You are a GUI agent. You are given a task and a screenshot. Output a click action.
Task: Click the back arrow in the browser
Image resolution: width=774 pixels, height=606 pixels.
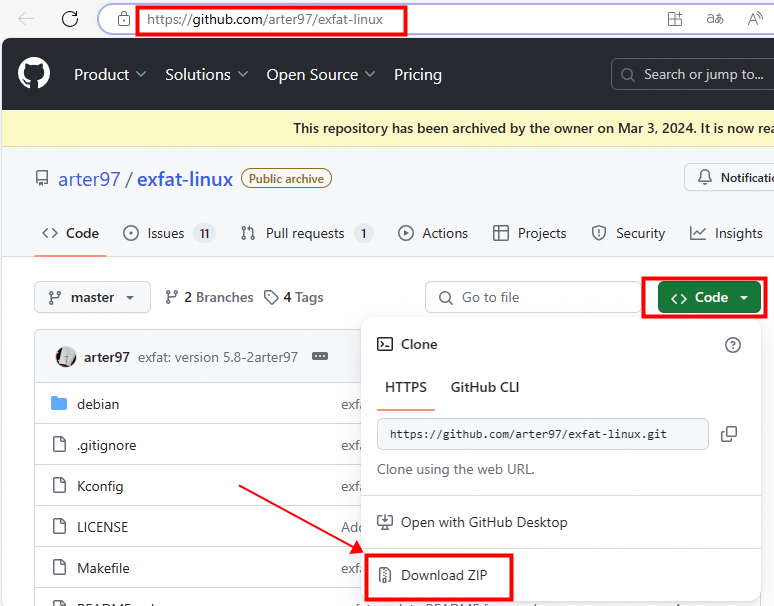pos(26,19)
